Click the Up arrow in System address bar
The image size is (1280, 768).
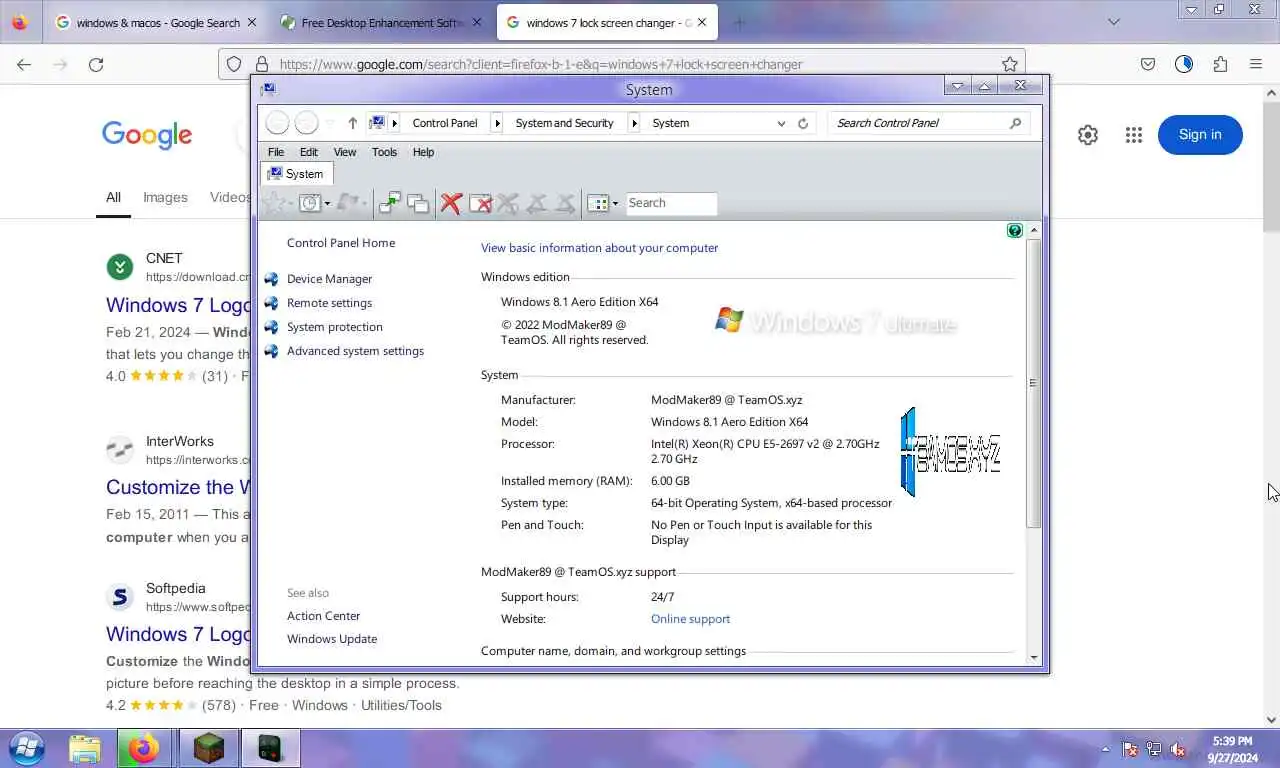tap(352, 123)
